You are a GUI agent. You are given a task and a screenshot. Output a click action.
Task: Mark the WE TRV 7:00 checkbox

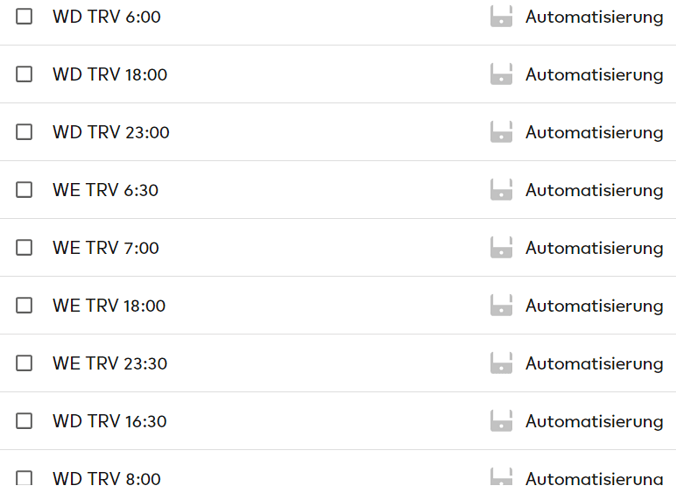24,248
